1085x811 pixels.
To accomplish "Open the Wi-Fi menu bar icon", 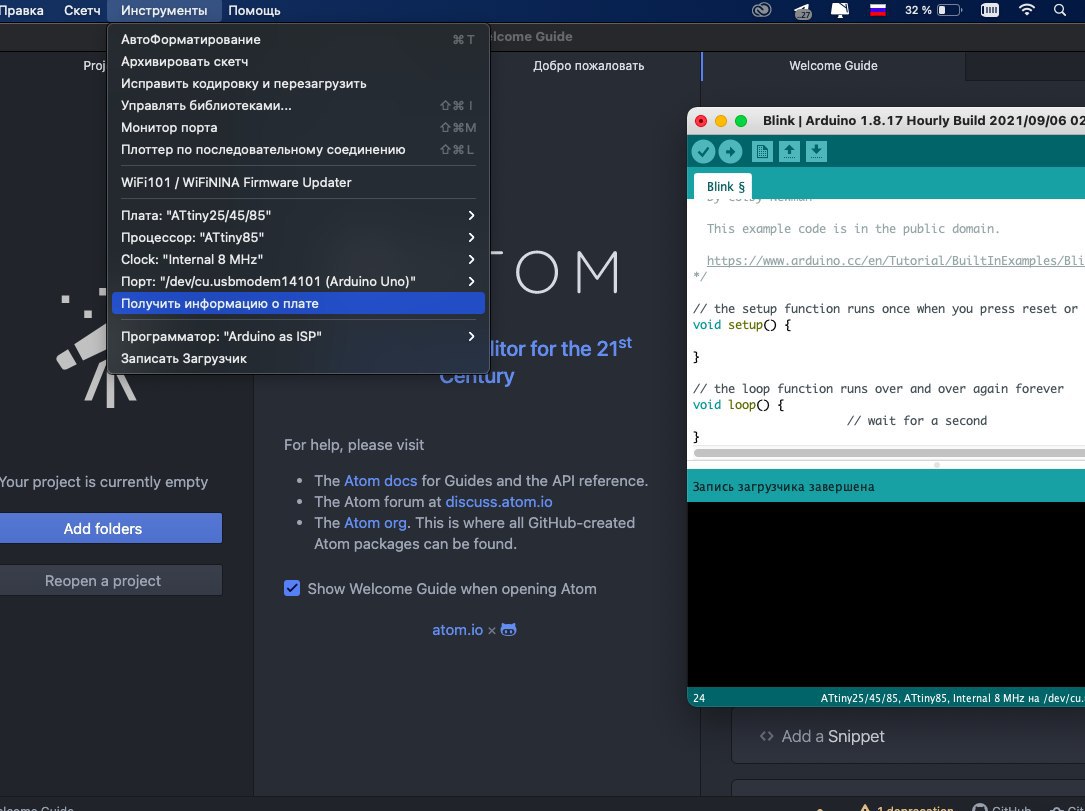I will [x=1027, y=10].
